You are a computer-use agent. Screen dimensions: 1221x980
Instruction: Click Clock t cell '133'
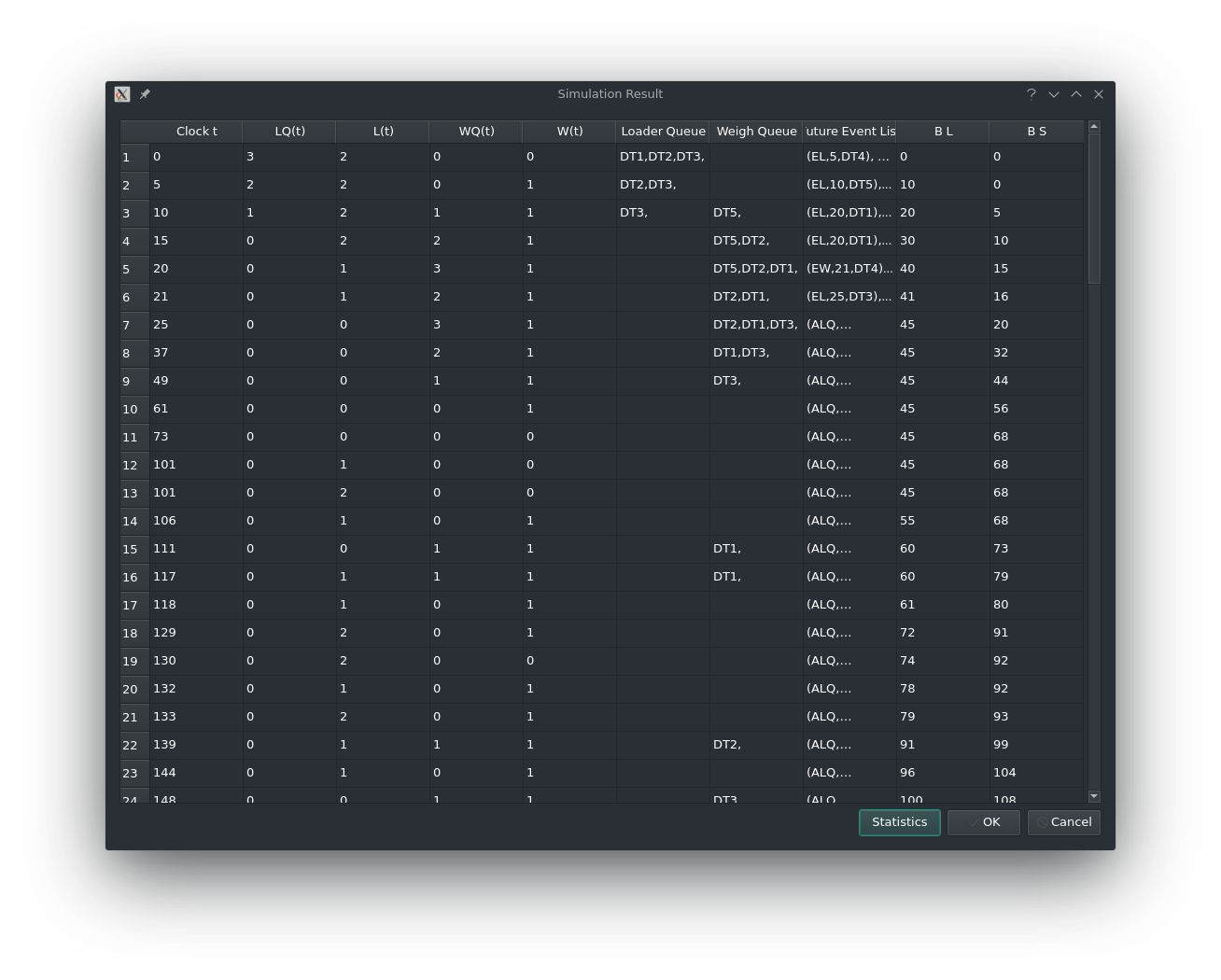(196, 717)
